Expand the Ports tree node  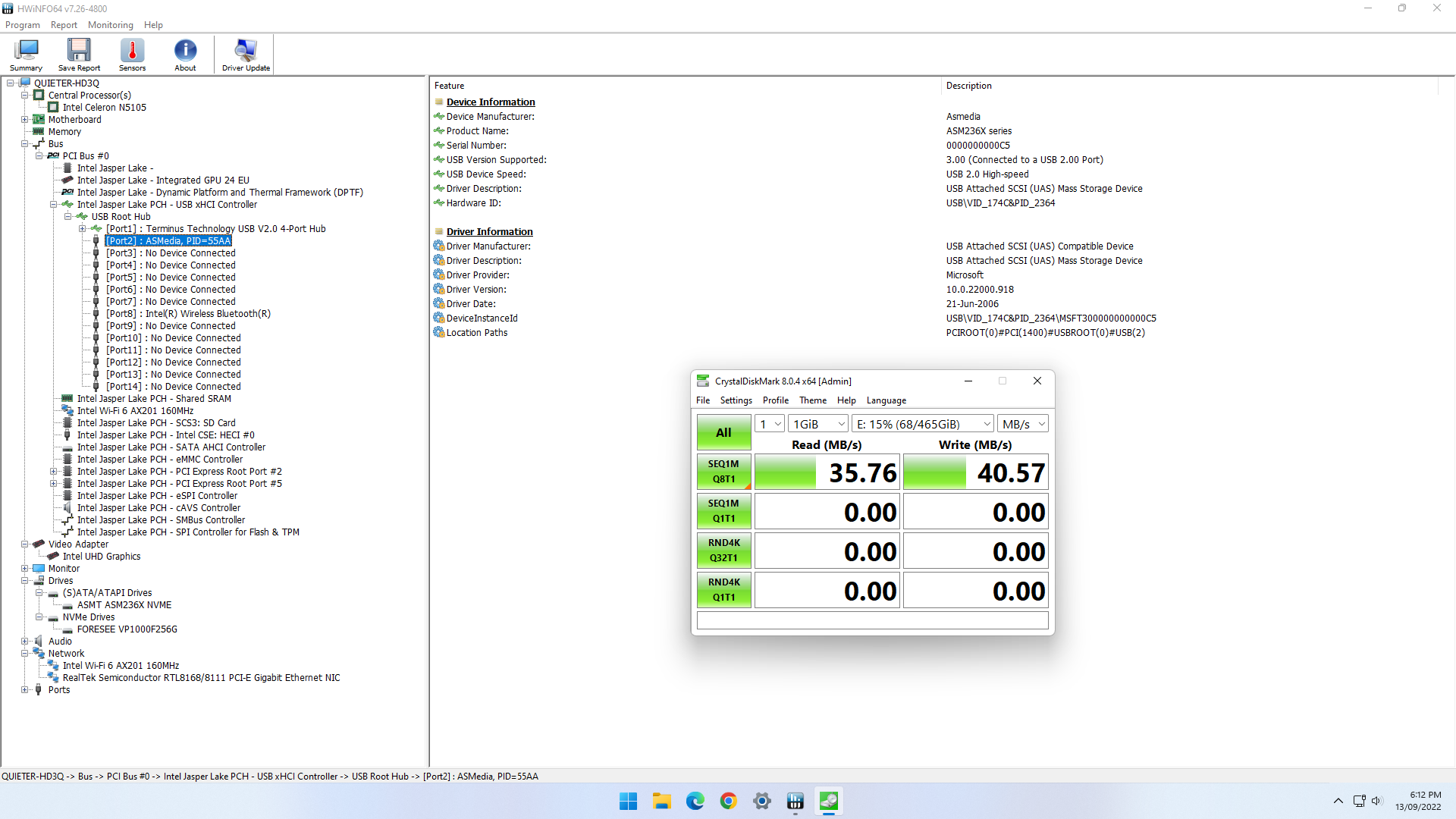pos(25,690)
